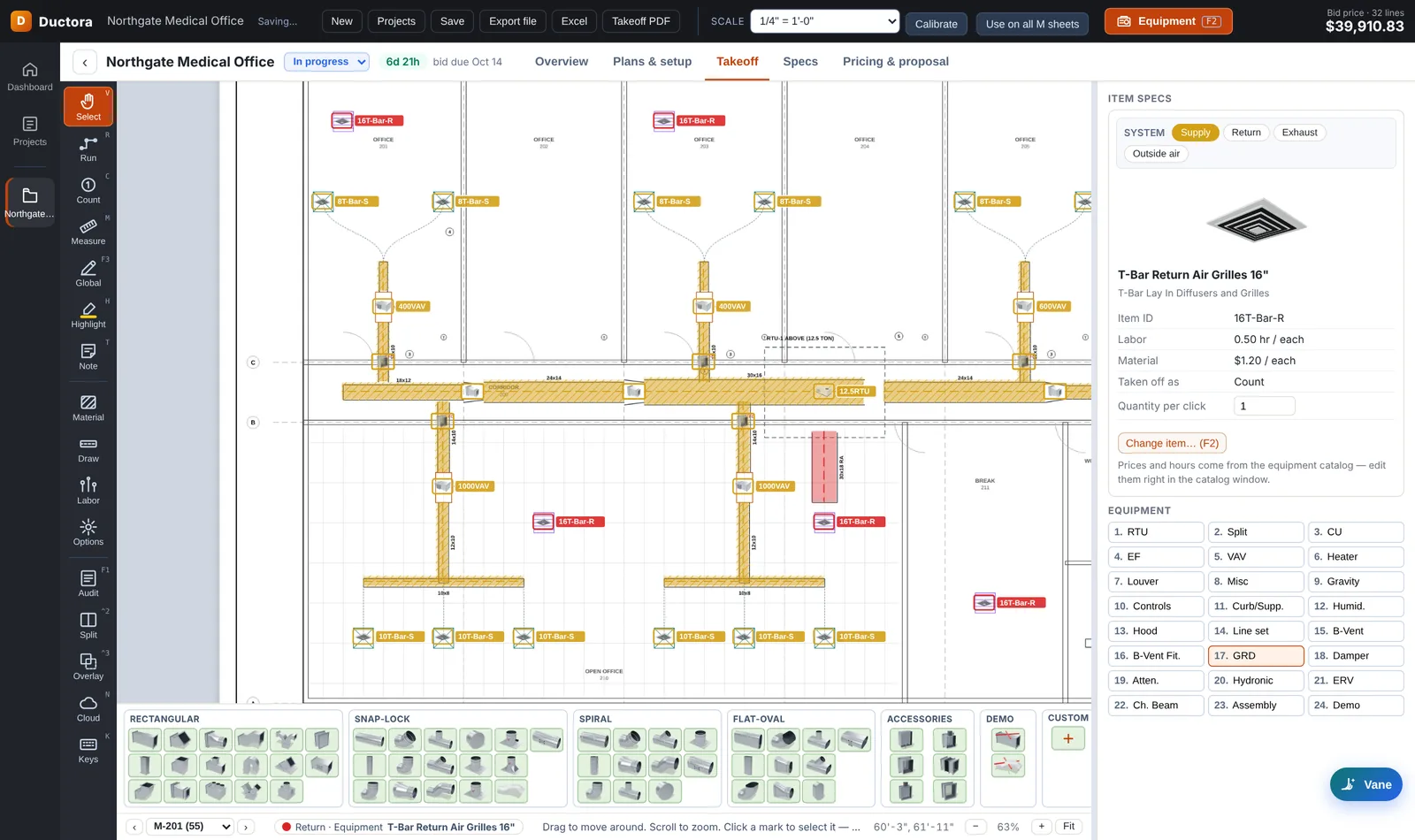This screenshot has width=1415, height=840.
Task: Open the drawing scale dropdown
Action: (825, 21)
